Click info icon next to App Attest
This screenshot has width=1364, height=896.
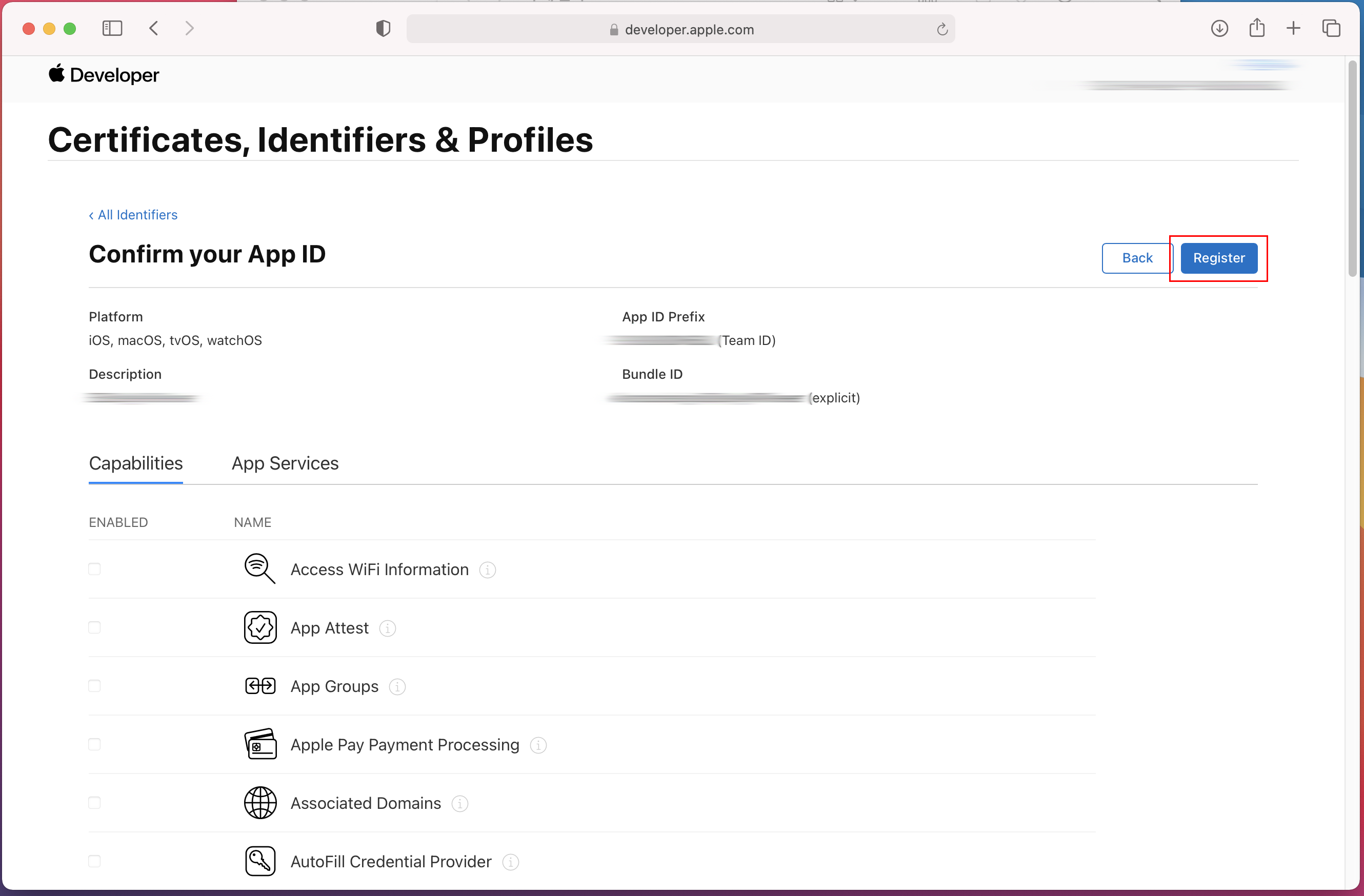click(x=388, y=628)
